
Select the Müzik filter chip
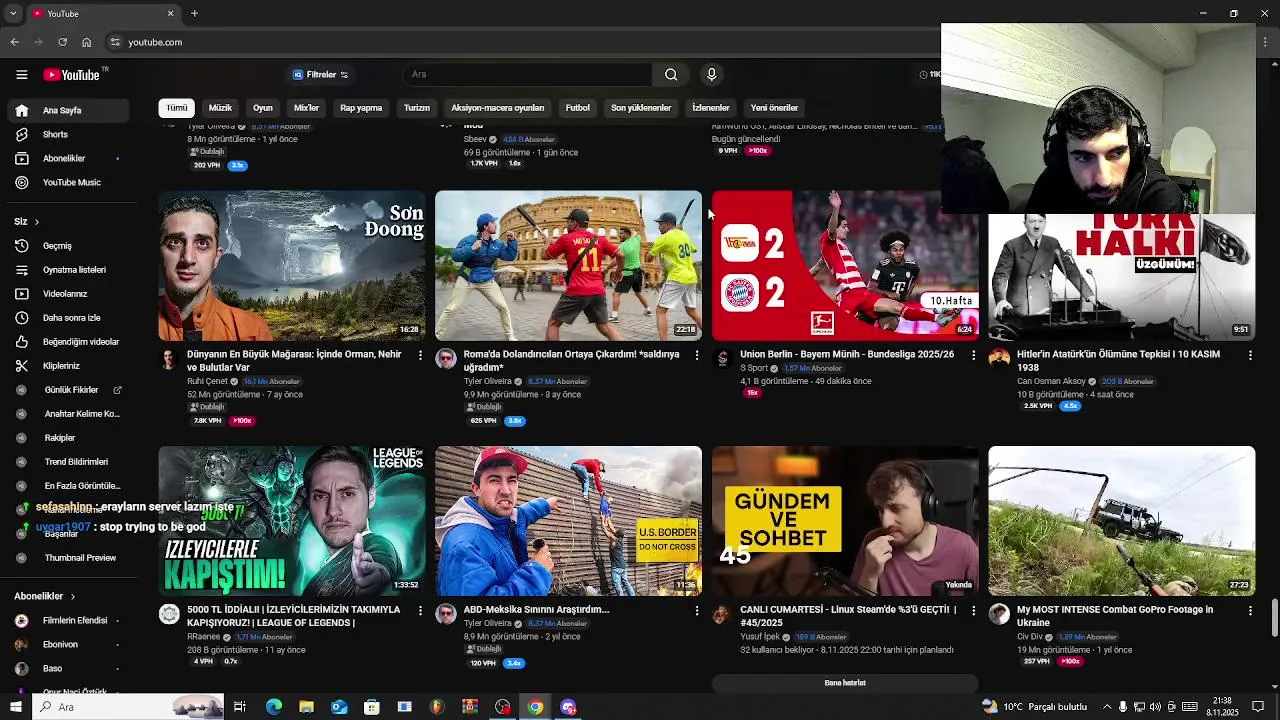click(x=220, y=108)
